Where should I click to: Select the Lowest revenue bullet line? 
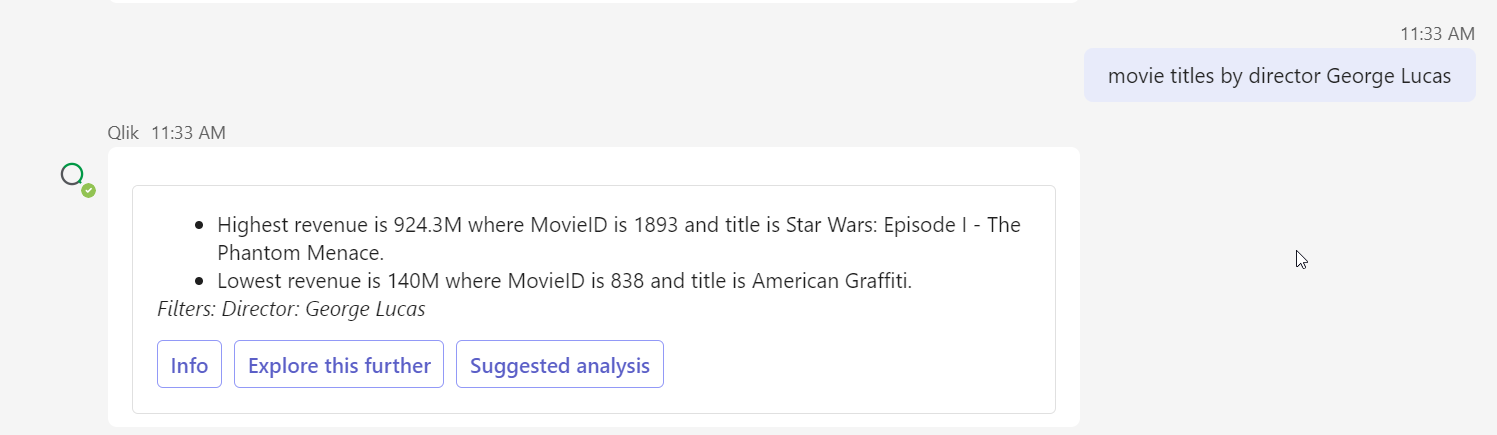[x=565, y=281]
